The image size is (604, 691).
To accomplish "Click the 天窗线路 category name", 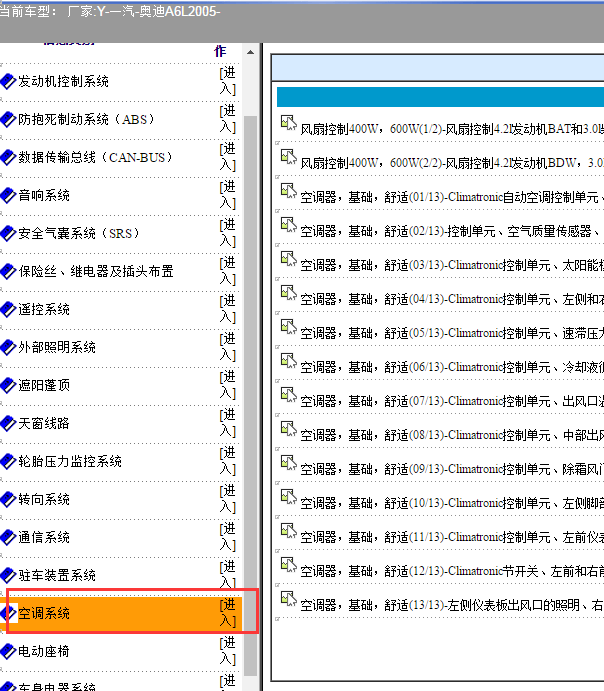I will [44, 424].
